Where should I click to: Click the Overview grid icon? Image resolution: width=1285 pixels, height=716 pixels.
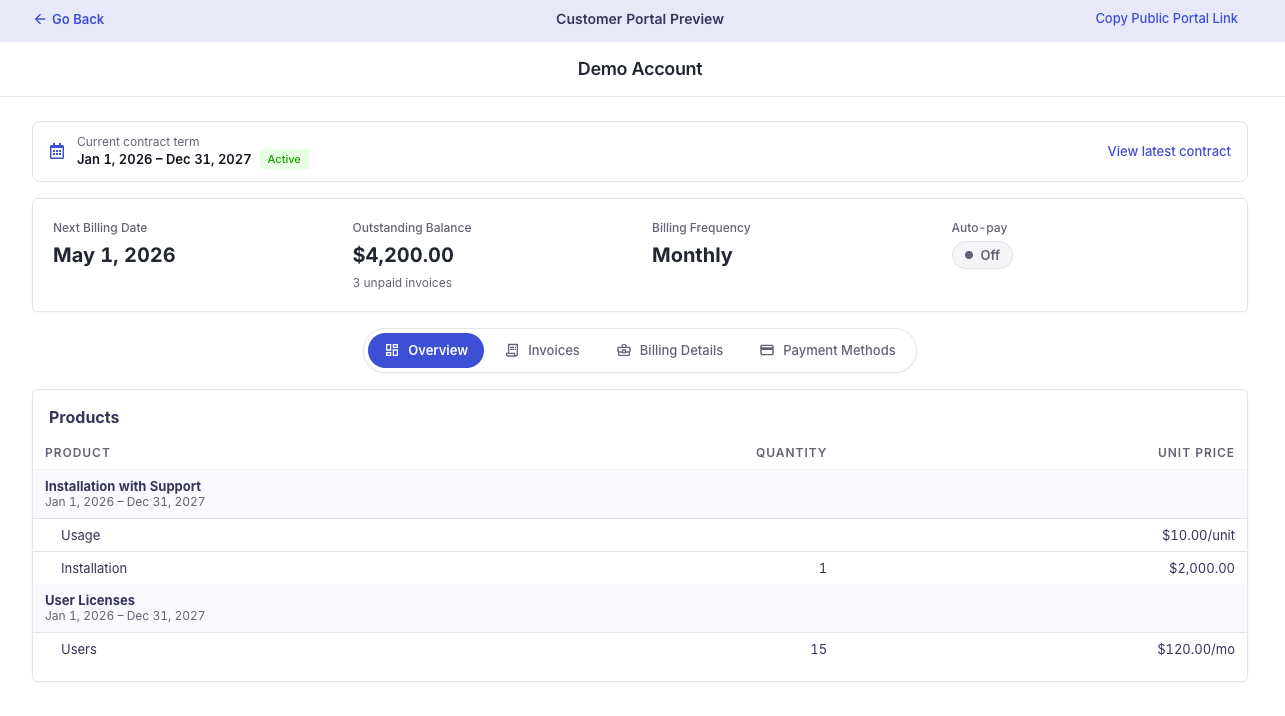click(x=392, y=350)
